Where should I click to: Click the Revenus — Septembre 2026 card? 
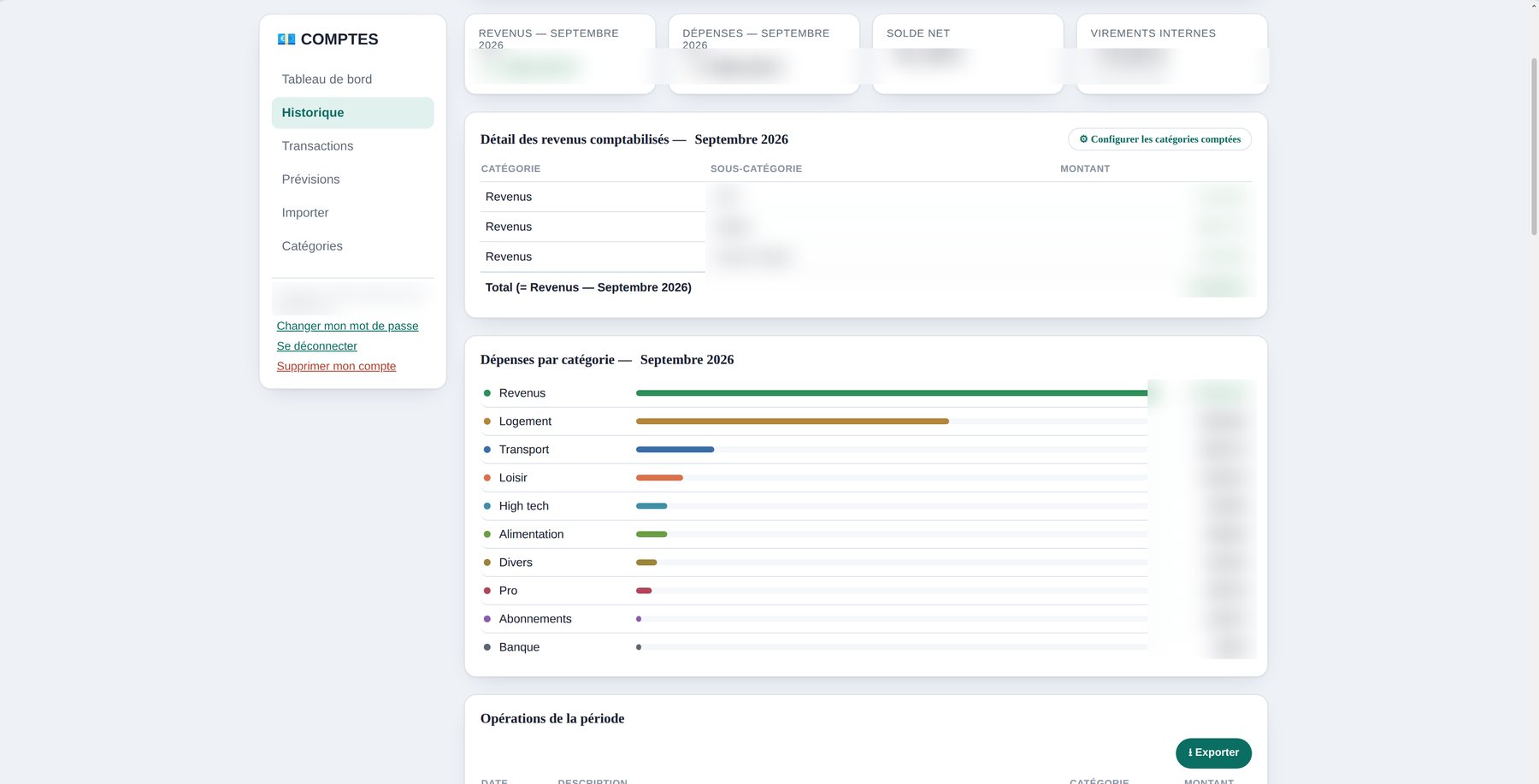click(560, 54)
